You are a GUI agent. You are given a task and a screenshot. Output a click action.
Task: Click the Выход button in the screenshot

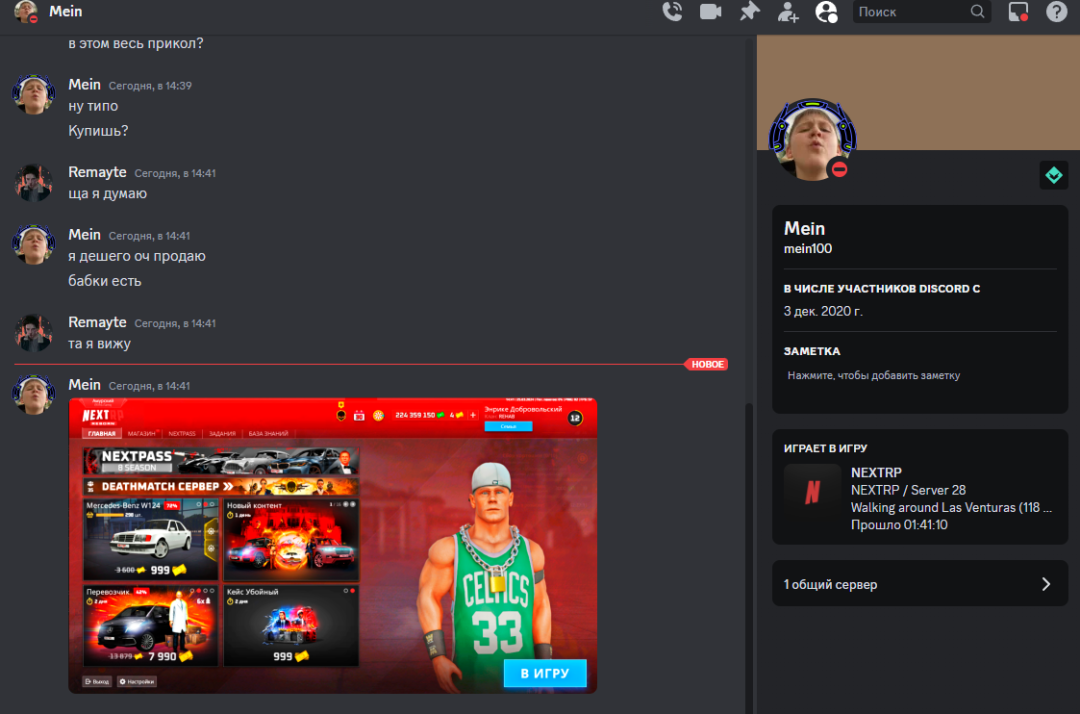tap(97, 682)
